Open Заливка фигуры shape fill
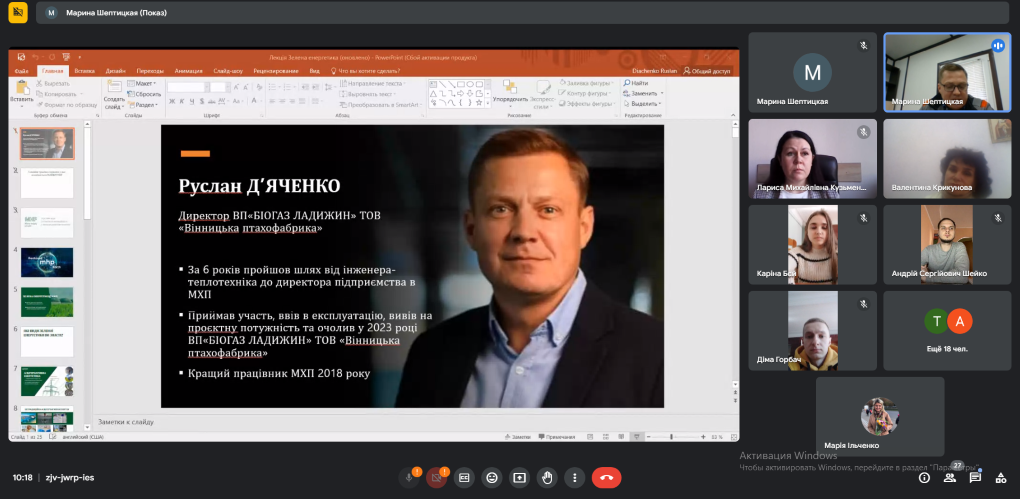 tap(587, 83)
